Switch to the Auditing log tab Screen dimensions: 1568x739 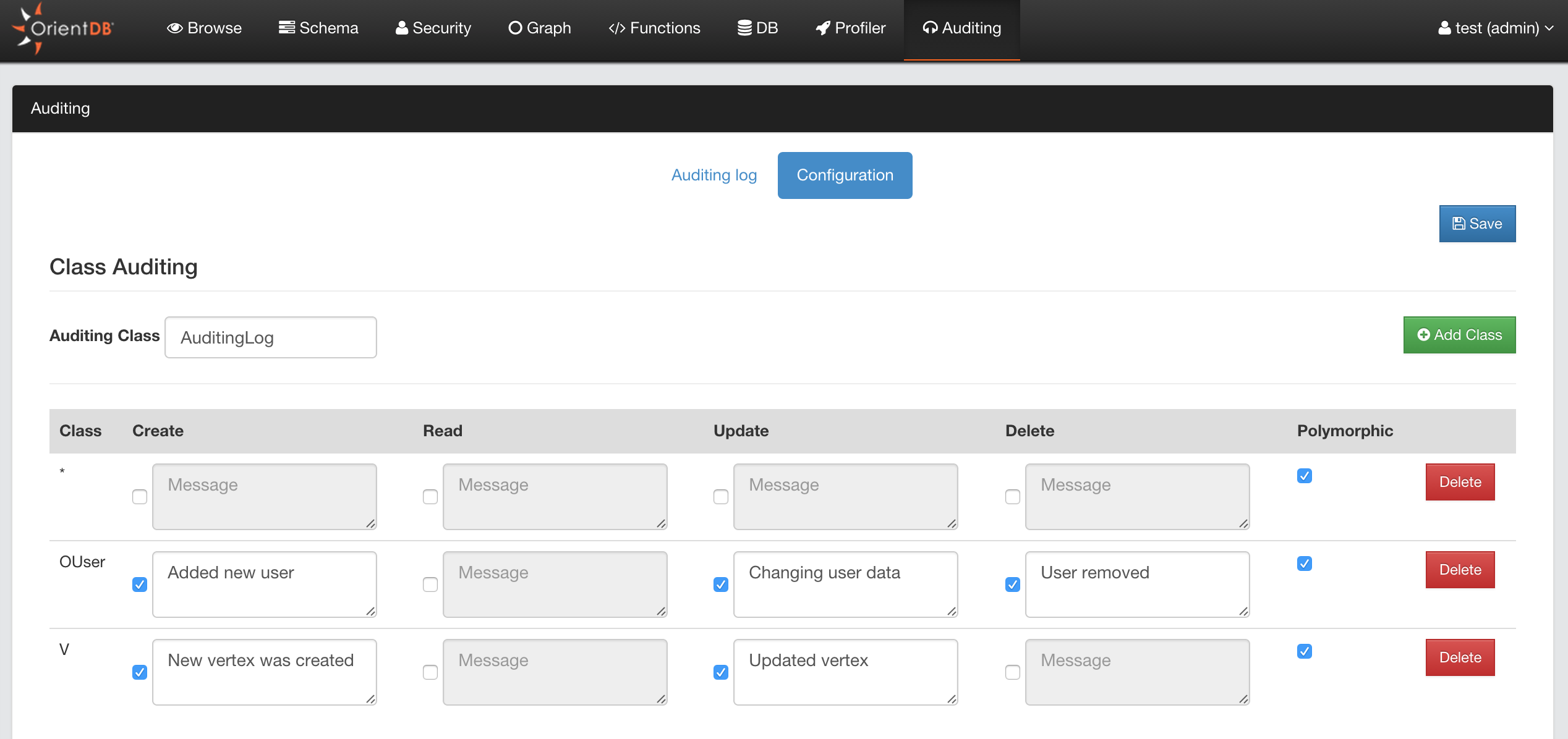[x=714, y=175]
